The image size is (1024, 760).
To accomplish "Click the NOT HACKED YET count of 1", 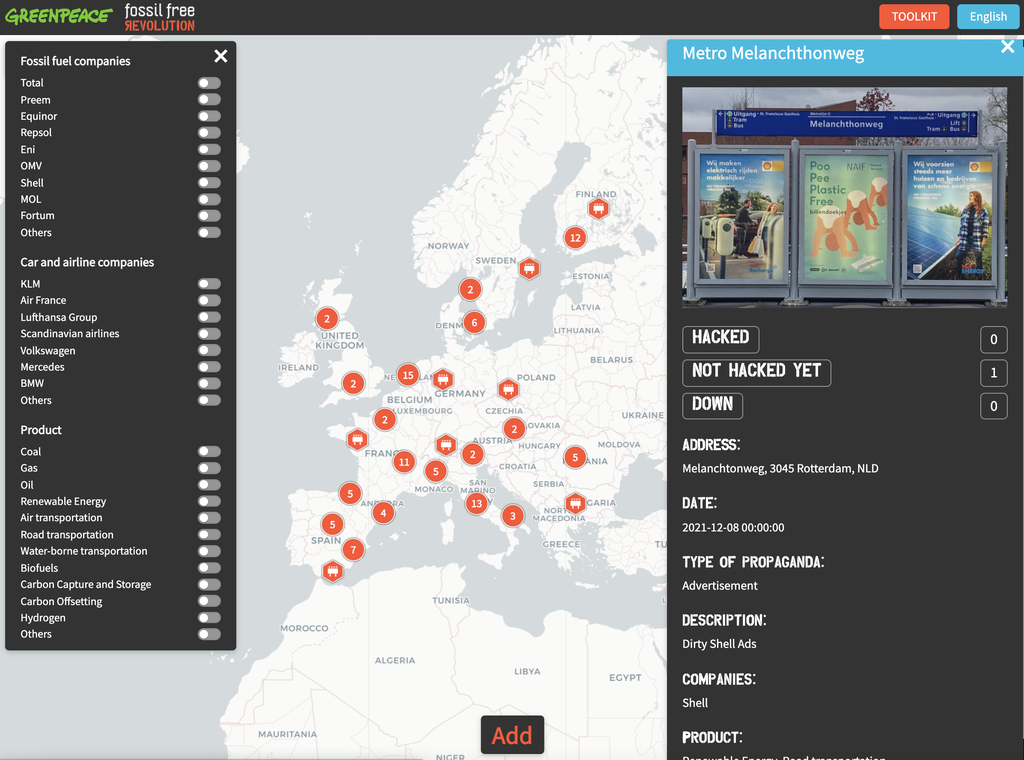I will point(993,373).
